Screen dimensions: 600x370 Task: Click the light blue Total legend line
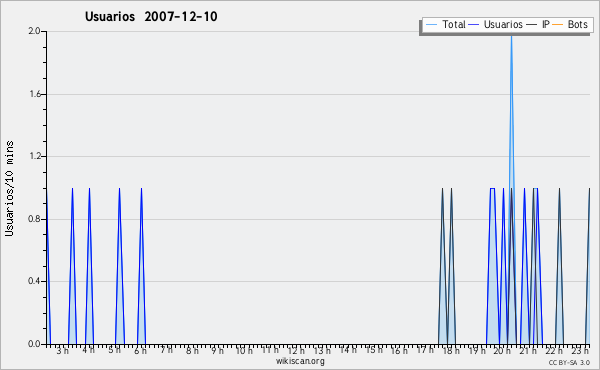click(x=431, y=25)
